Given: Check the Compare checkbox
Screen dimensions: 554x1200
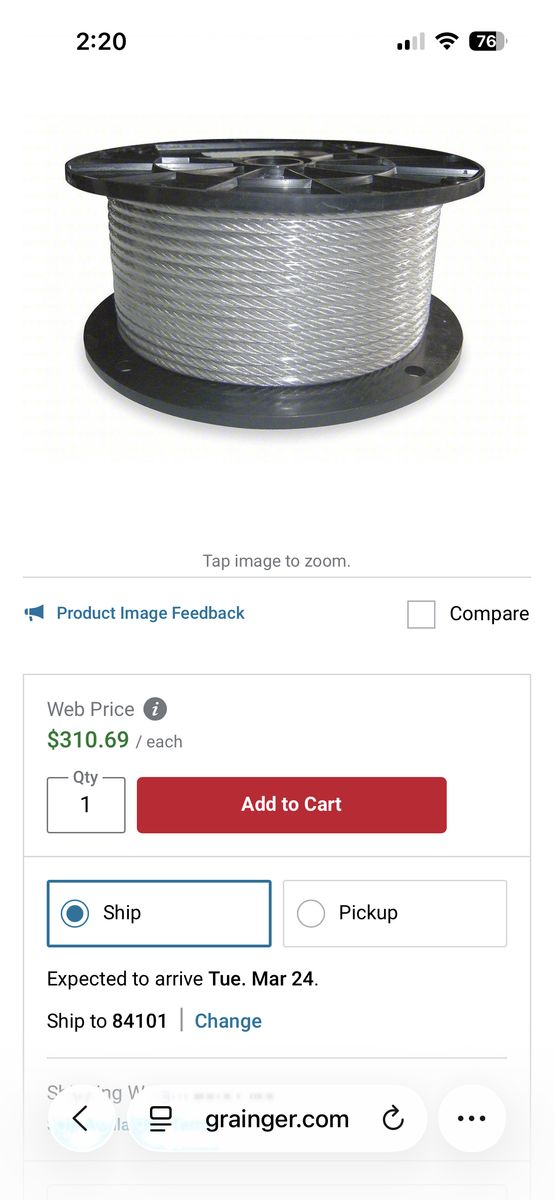Looking at the screenshot, I should pyautogui.click(x=421, y=614).
